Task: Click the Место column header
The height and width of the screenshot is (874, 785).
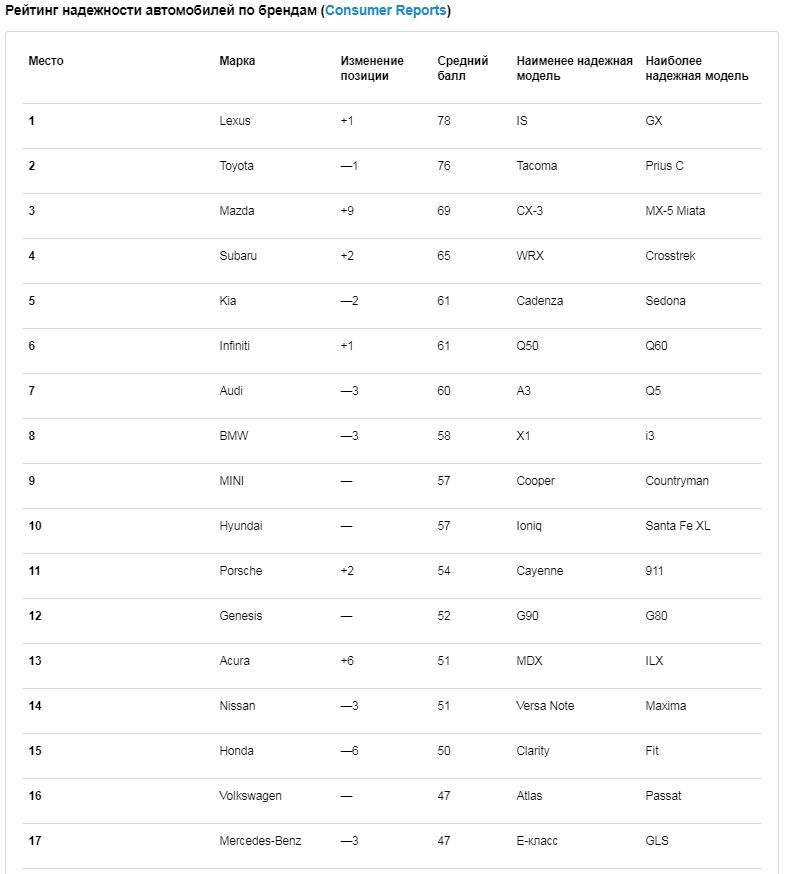Action: (x=46, y=61)
